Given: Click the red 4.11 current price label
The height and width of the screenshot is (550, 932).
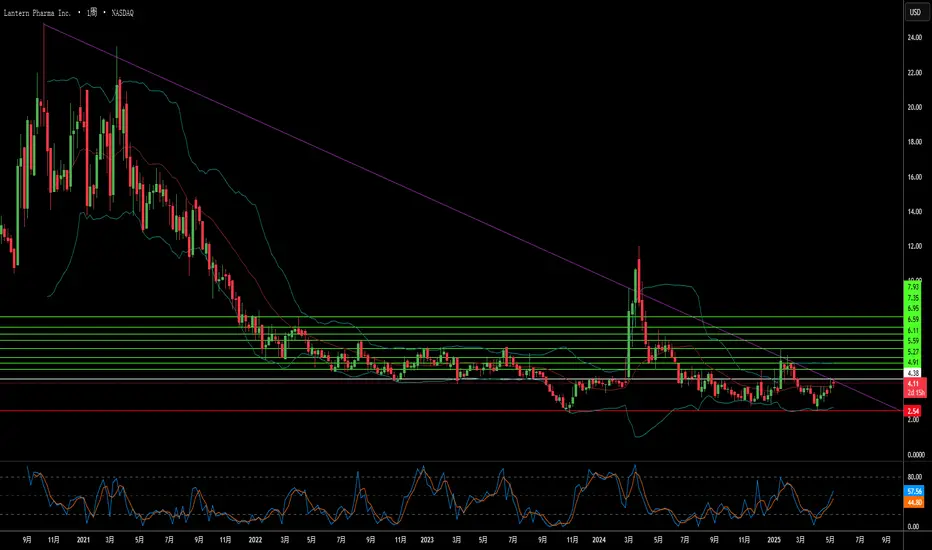Looking at the screenshot, I should [x=913, y=384].
